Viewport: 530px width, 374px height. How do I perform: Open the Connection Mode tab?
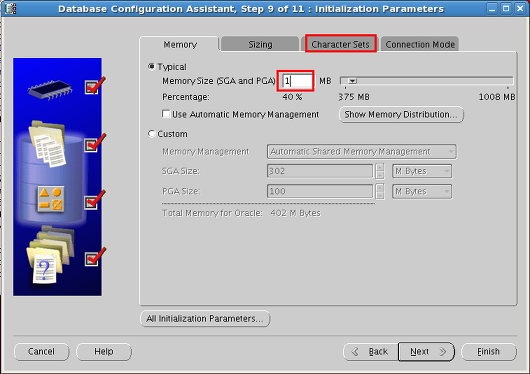click(x=420, y=44)
